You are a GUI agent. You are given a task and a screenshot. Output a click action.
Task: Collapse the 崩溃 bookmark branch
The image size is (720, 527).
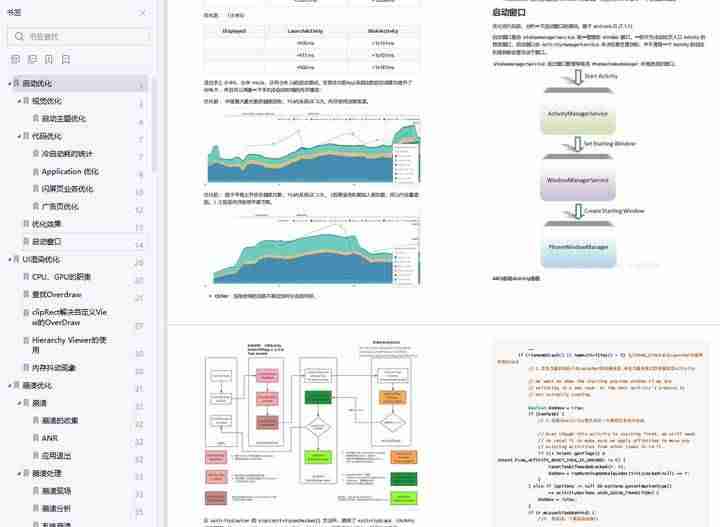coord(19,403)
